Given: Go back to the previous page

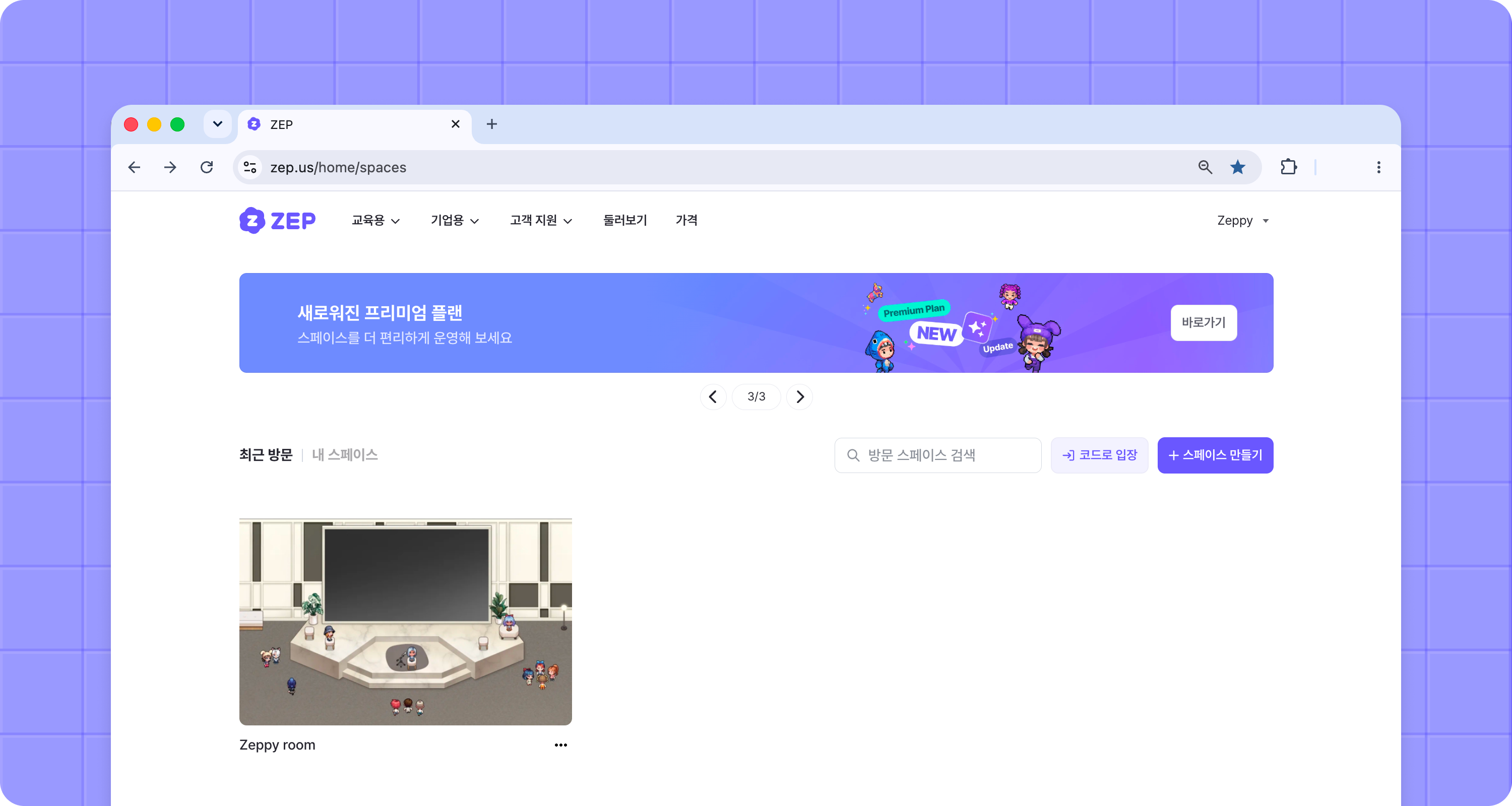Looking at the screenshot, I should (134, 167).
